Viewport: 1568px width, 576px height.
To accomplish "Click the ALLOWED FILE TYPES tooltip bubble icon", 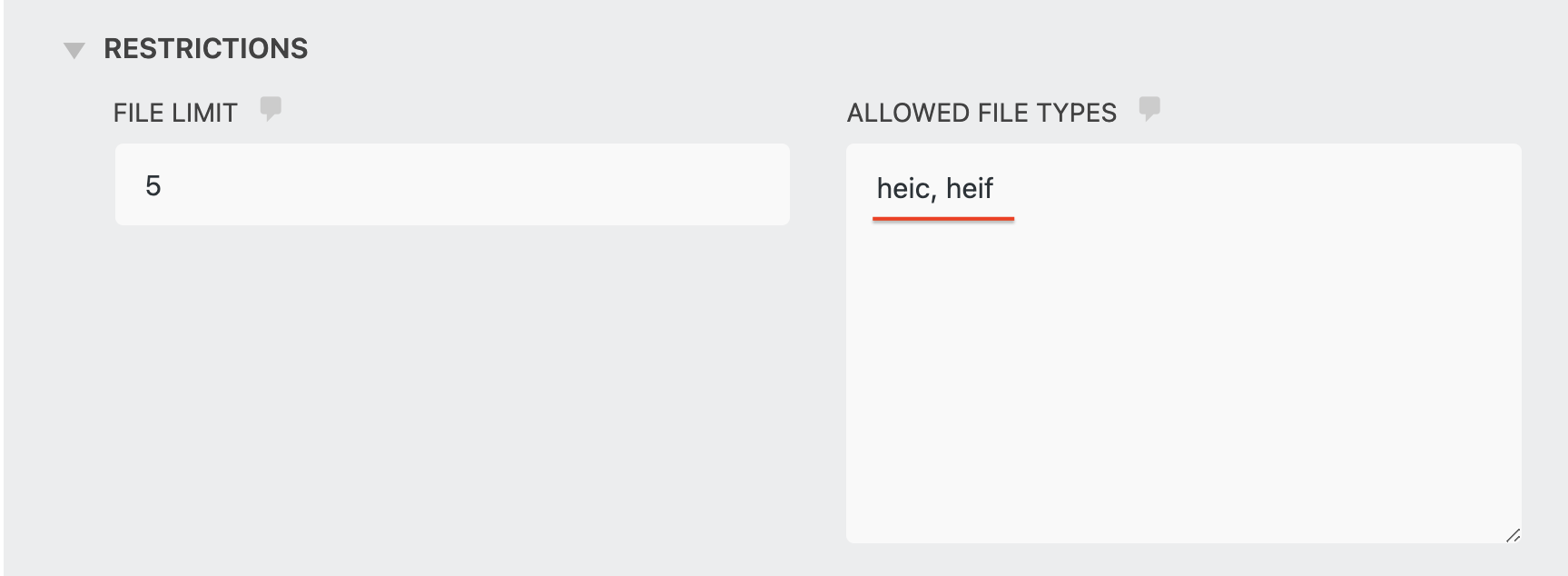I will [x=1149, y=109].
